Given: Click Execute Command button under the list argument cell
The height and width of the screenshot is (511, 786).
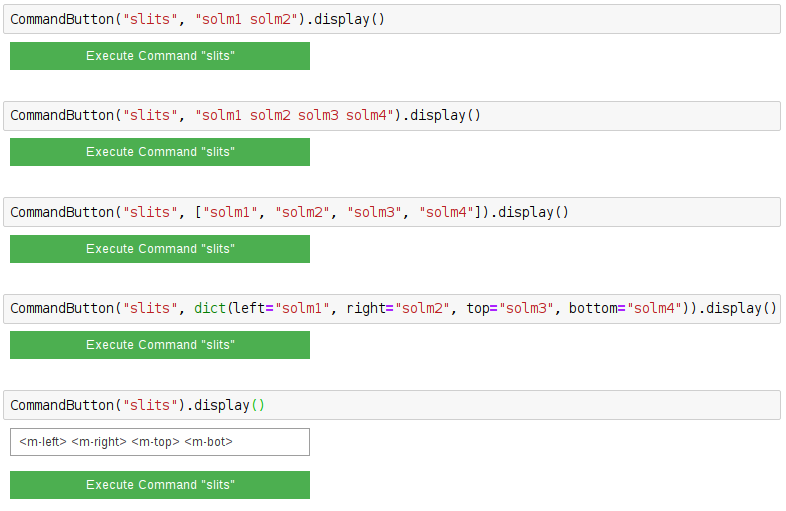Looking at the screenshot, I should coord(160,249).
